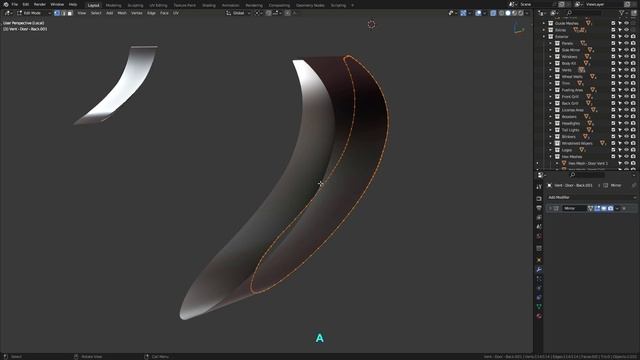The image size is (640, 360).
Task: Toggle Mirror modifier render display
Action: pos(610,208)
